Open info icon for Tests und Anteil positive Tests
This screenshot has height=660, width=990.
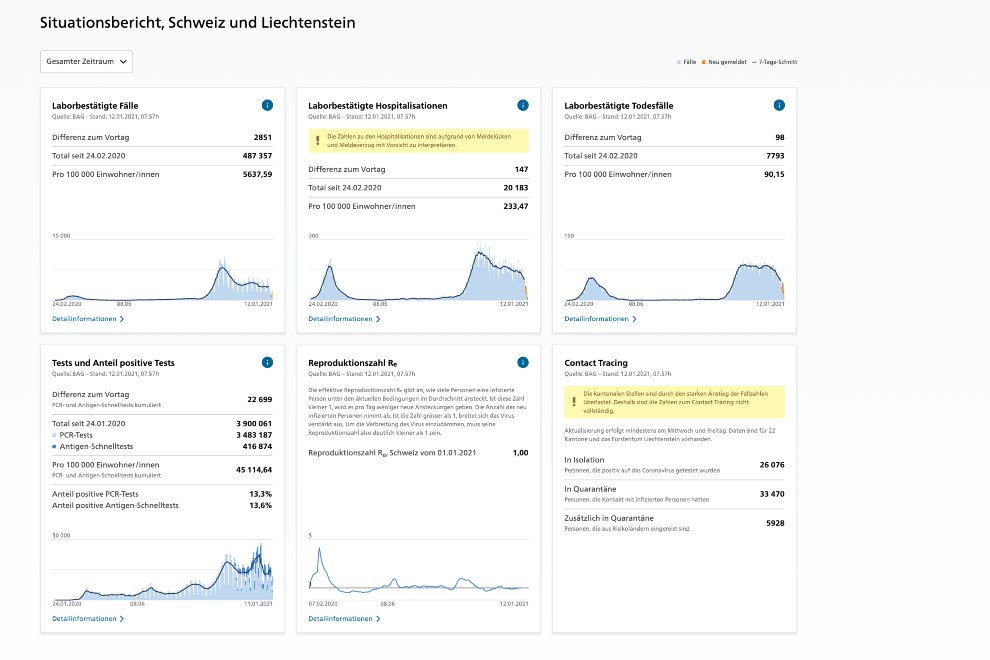267,363
